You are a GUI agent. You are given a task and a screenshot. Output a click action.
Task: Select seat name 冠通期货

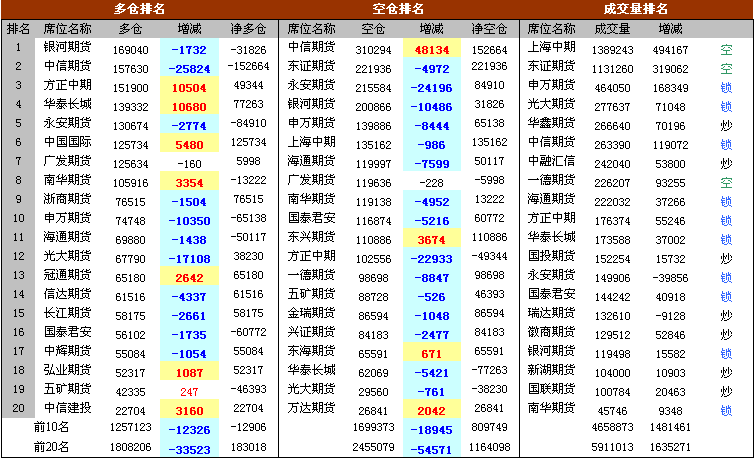67,275
